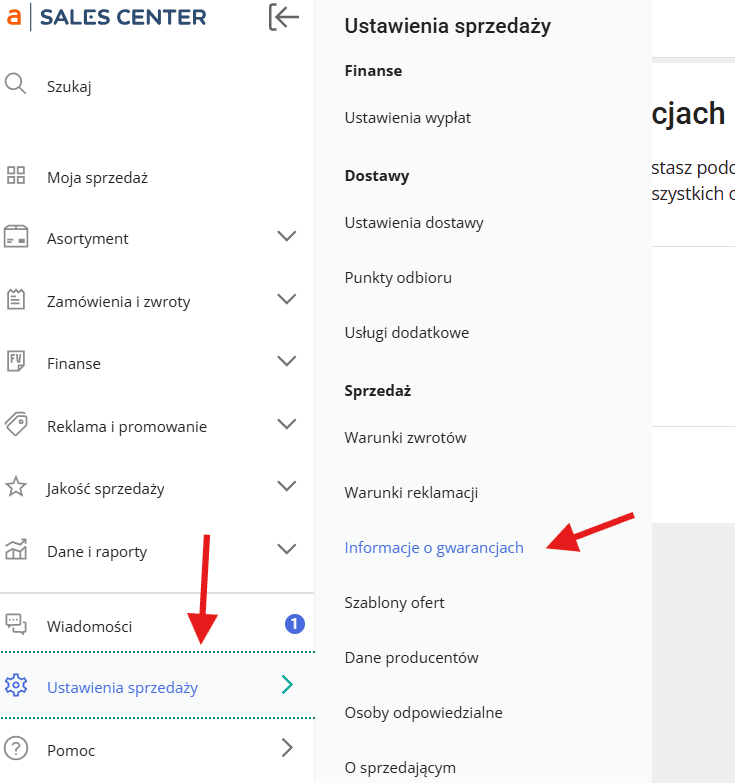The image size is (735, 783).
Task: Open Moja sprzedaż grid icon
Action: tap(15, 175)
